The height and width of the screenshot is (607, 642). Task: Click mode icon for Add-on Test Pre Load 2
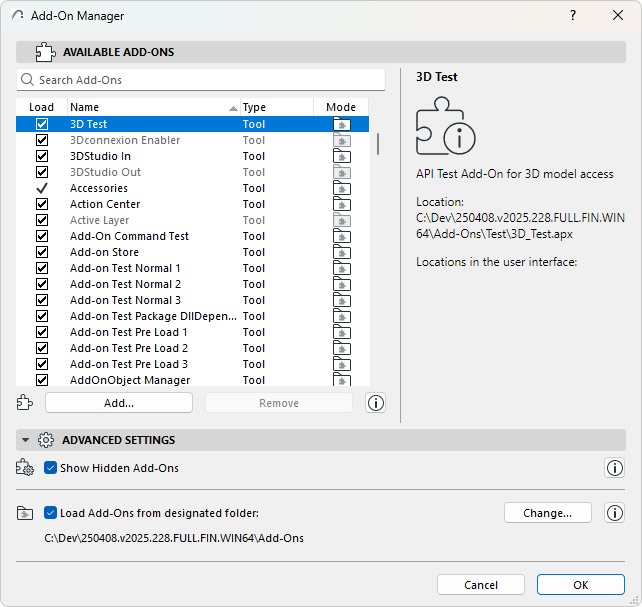[342, 348]
